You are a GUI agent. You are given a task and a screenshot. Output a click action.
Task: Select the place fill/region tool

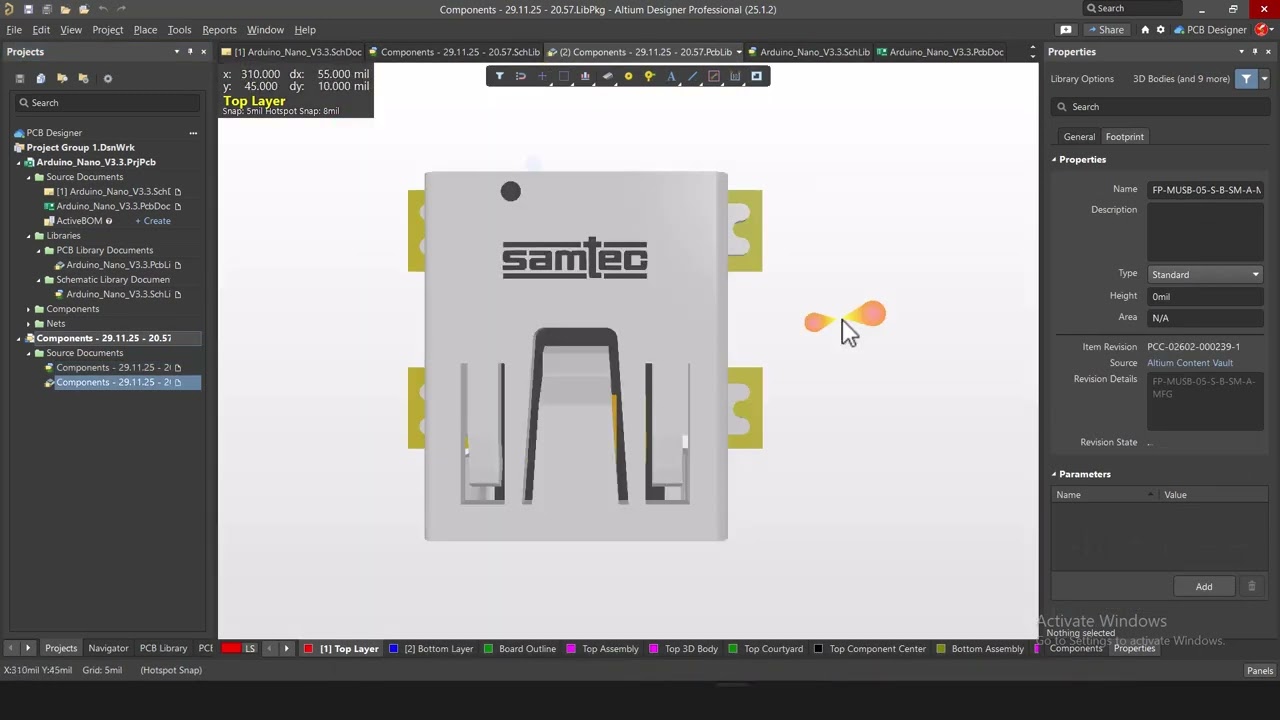(x=714, y=76)
